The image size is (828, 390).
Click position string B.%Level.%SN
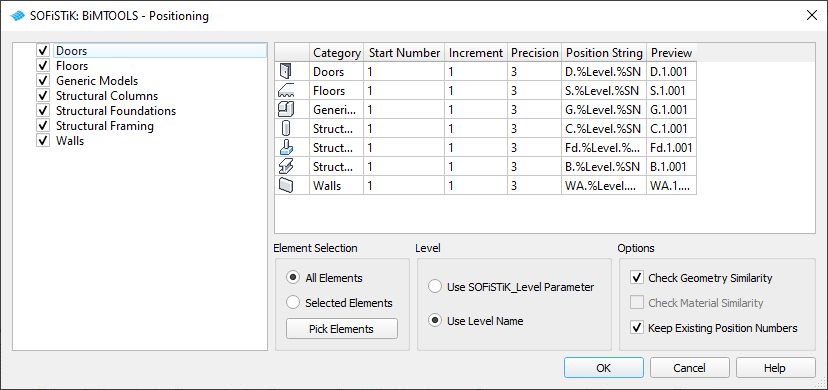coord(604,167)
